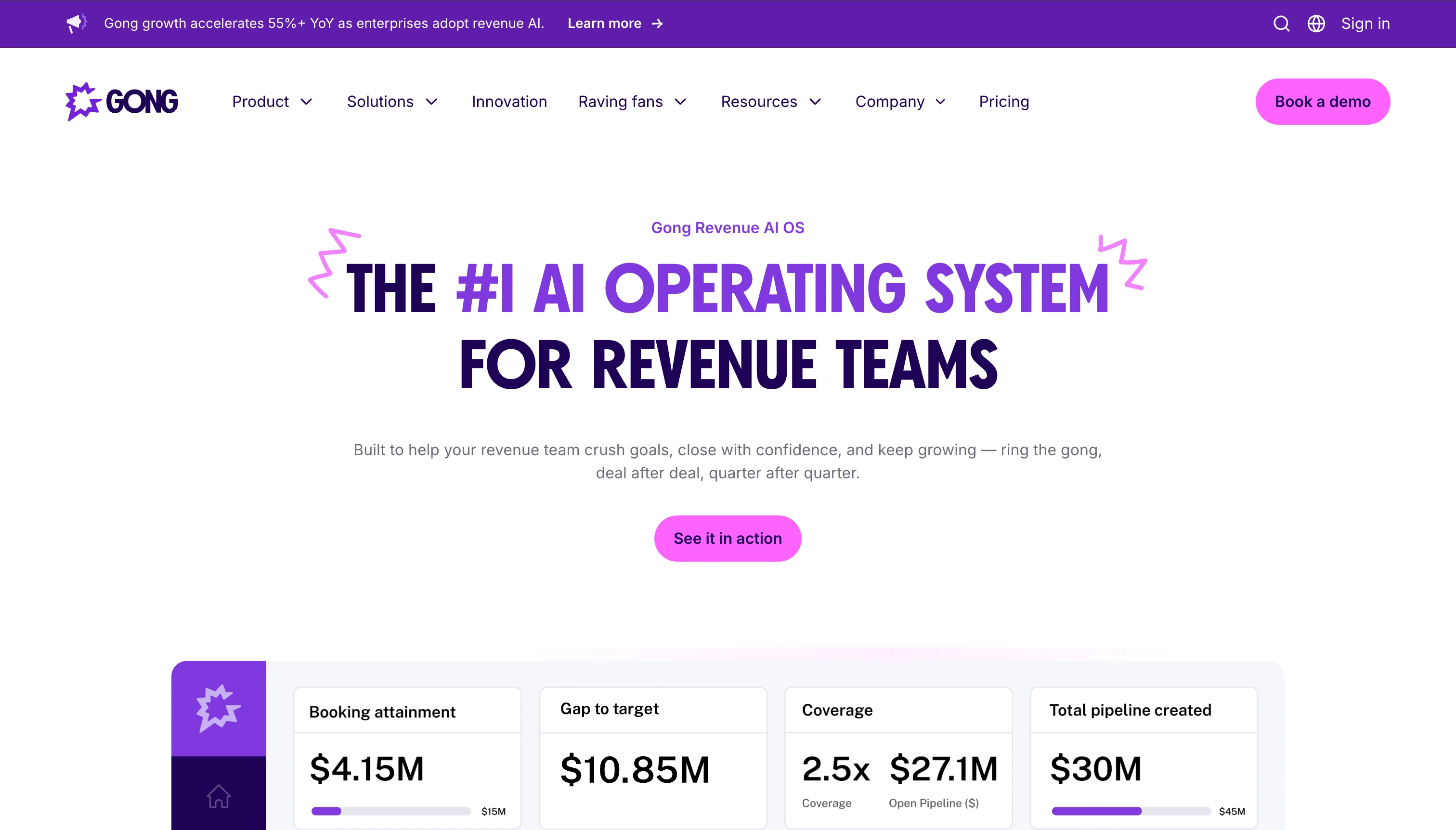The width and height of the screenshot is (1456, 830).
Task: Click the $15M target label
Action: tap(494, 811)
